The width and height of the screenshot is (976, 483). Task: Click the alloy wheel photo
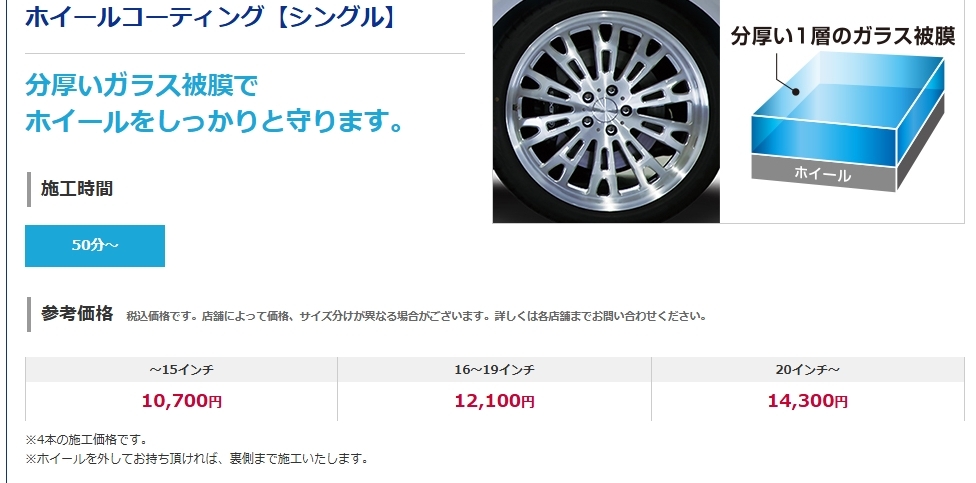click(x=606, y=111)
